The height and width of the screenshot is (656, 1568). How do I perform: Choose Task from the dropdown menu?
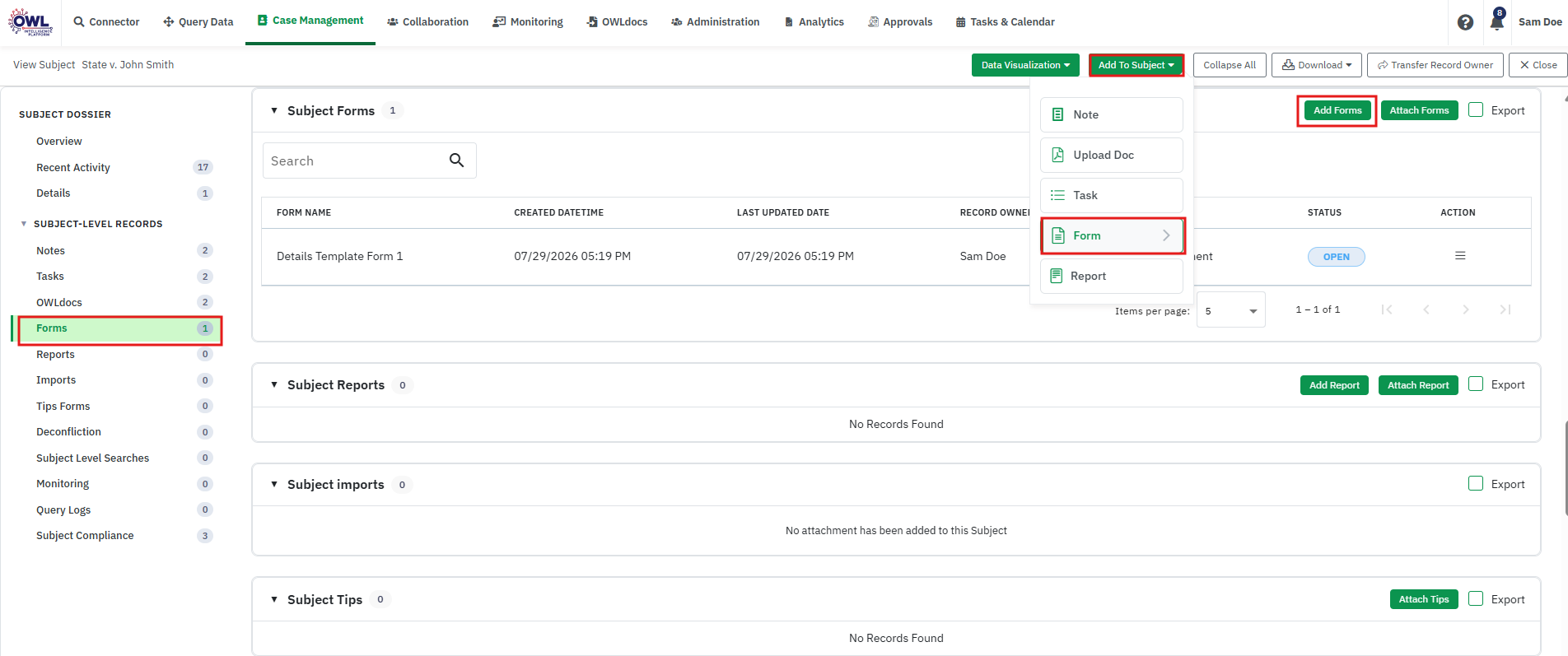click(1111, 195)
